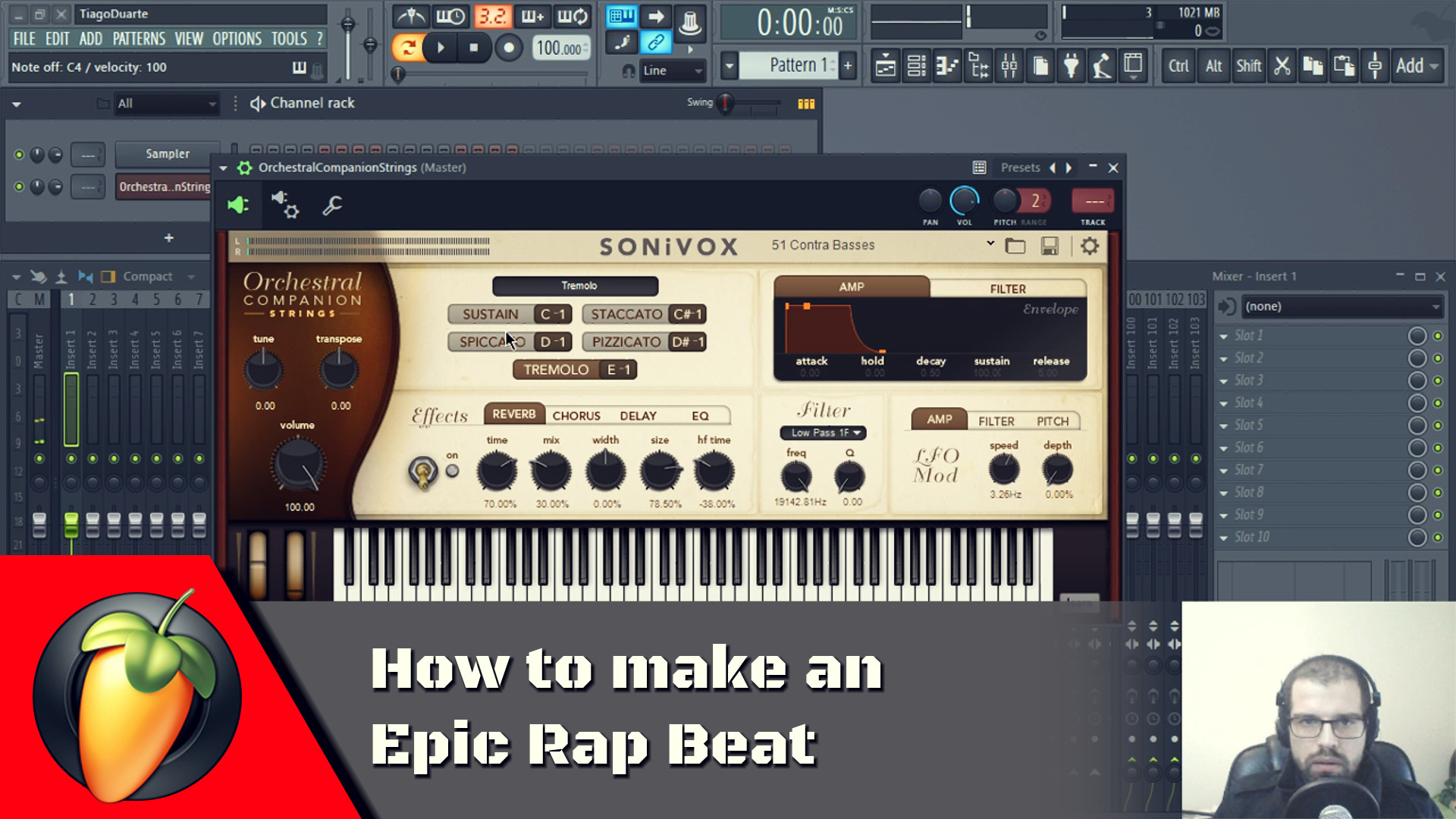The width and height of the screenshot is (1456, 819).
Task: Click the Orchestra..nString channel button
Action: point(164,187)
